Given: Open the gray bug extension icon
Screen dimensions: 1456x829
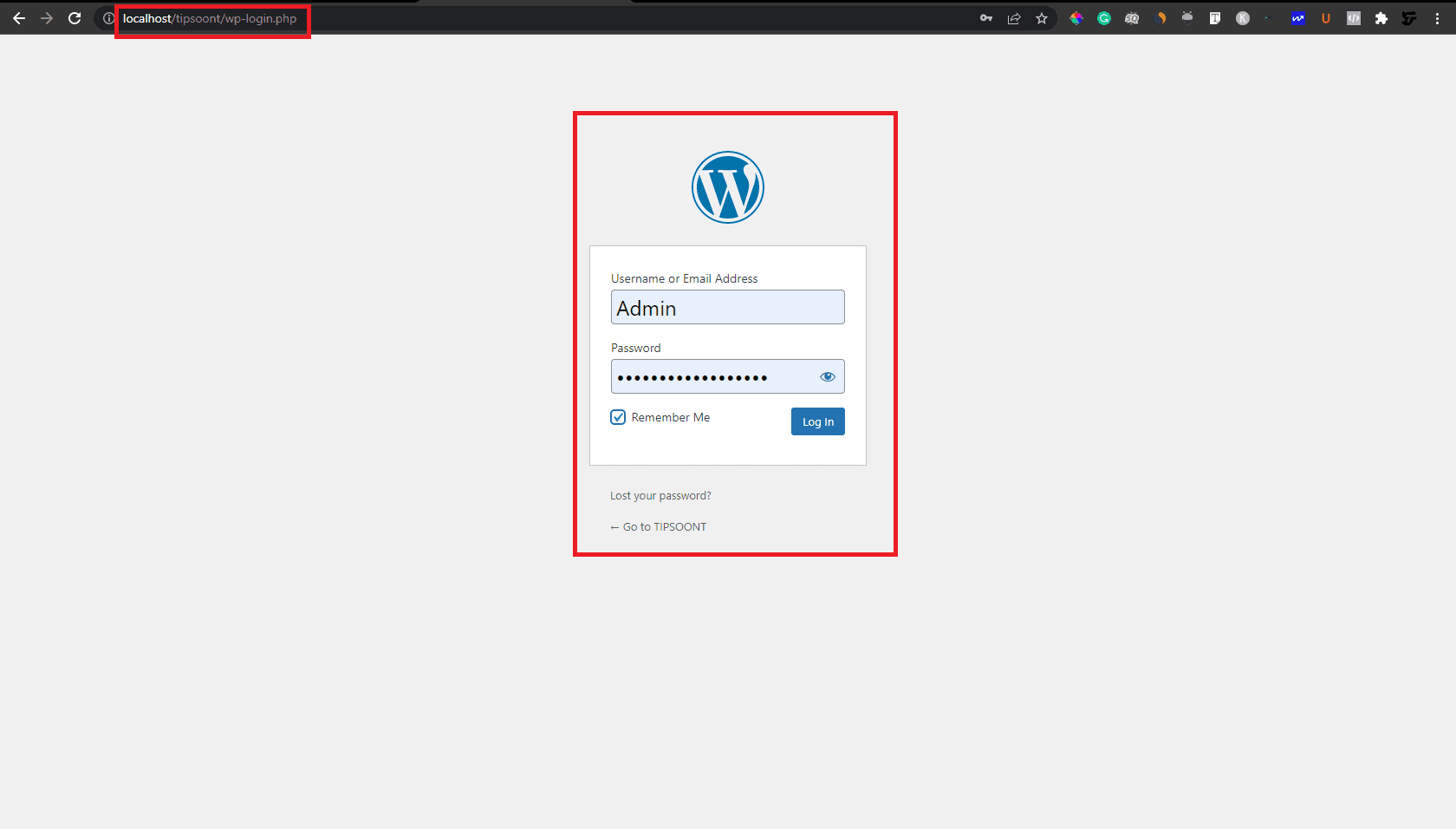Looking at the screenshot, I should pos(1187,17).
